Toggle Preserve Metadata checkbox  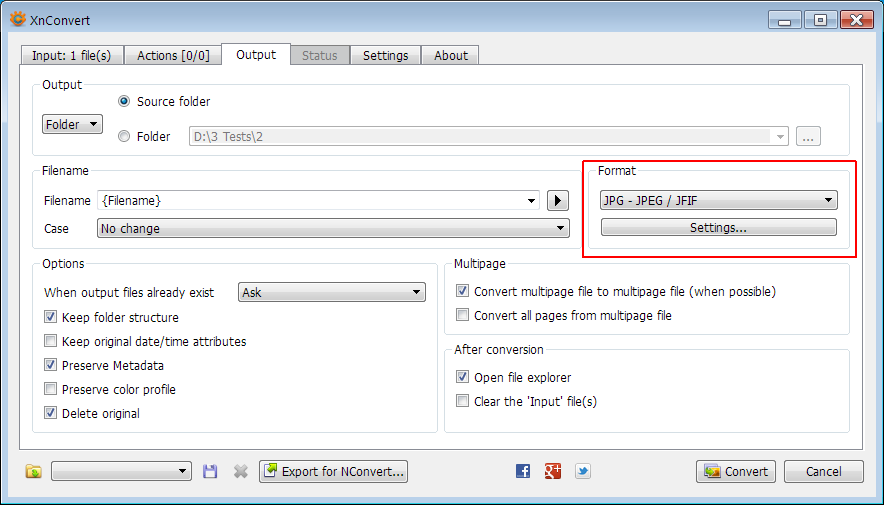pos(51,365)
